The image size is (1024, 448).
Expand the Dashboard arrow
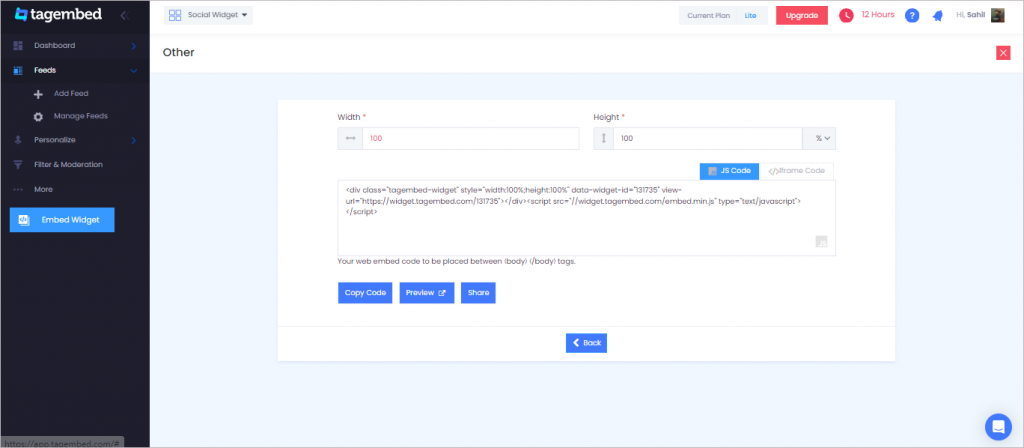[133, 46]
